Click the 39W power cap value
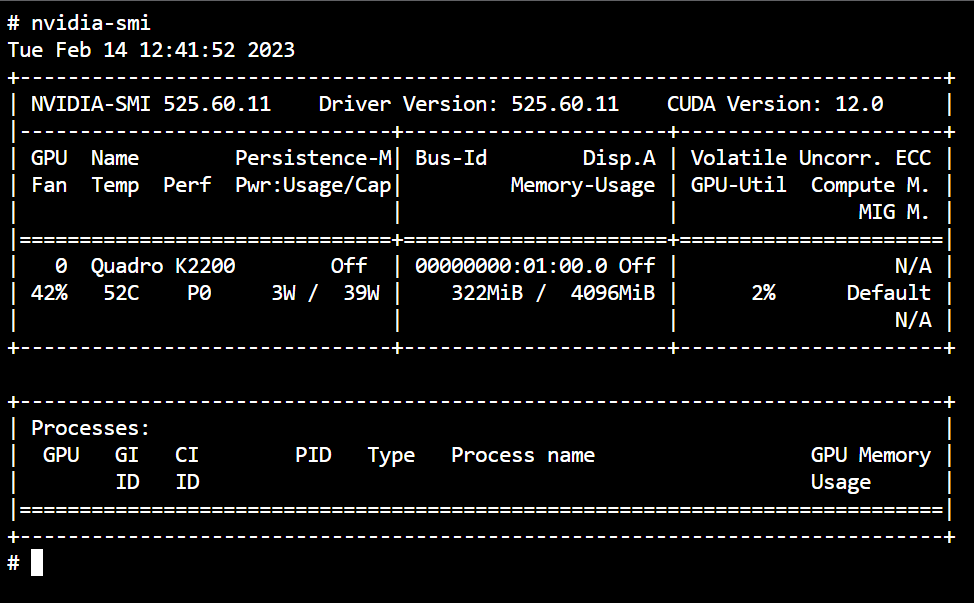This screenshot has width=974, height=603. pos(362,292)
